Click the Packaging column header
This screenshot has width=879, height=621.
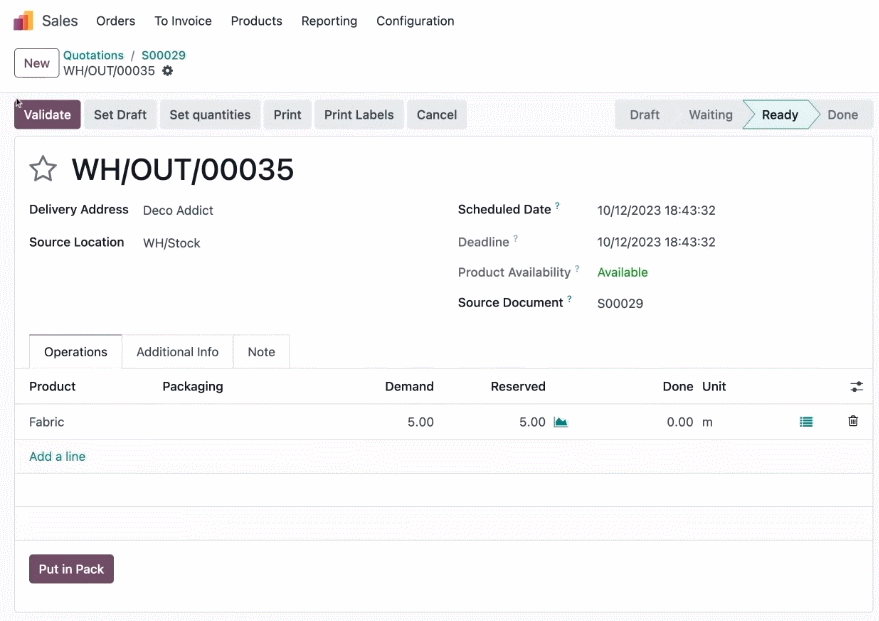point(192,386)
